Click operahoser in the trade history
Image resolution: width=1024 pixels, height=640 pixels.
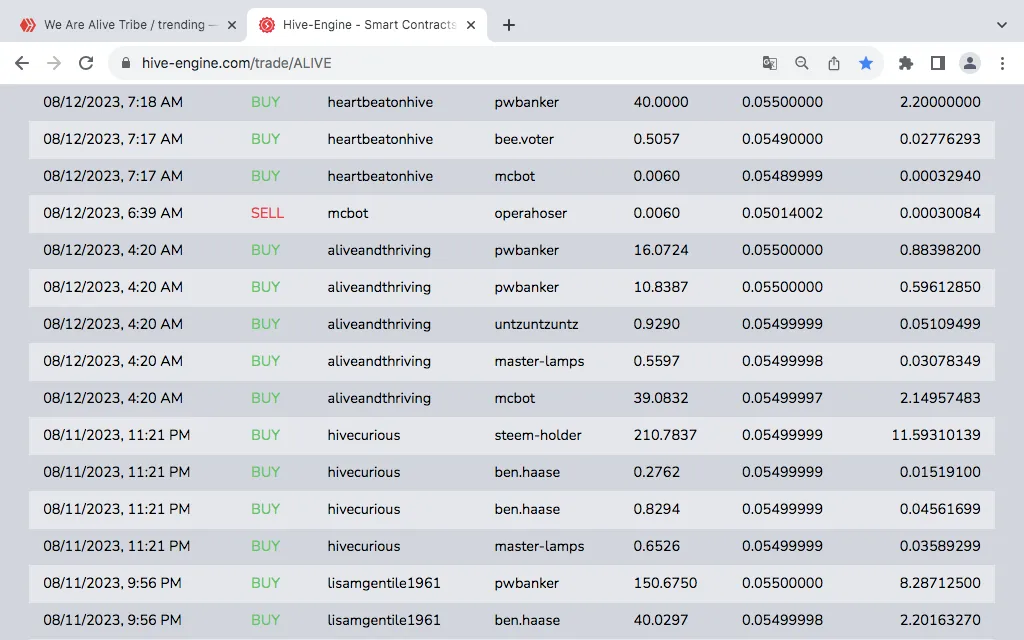pos(530,213)
